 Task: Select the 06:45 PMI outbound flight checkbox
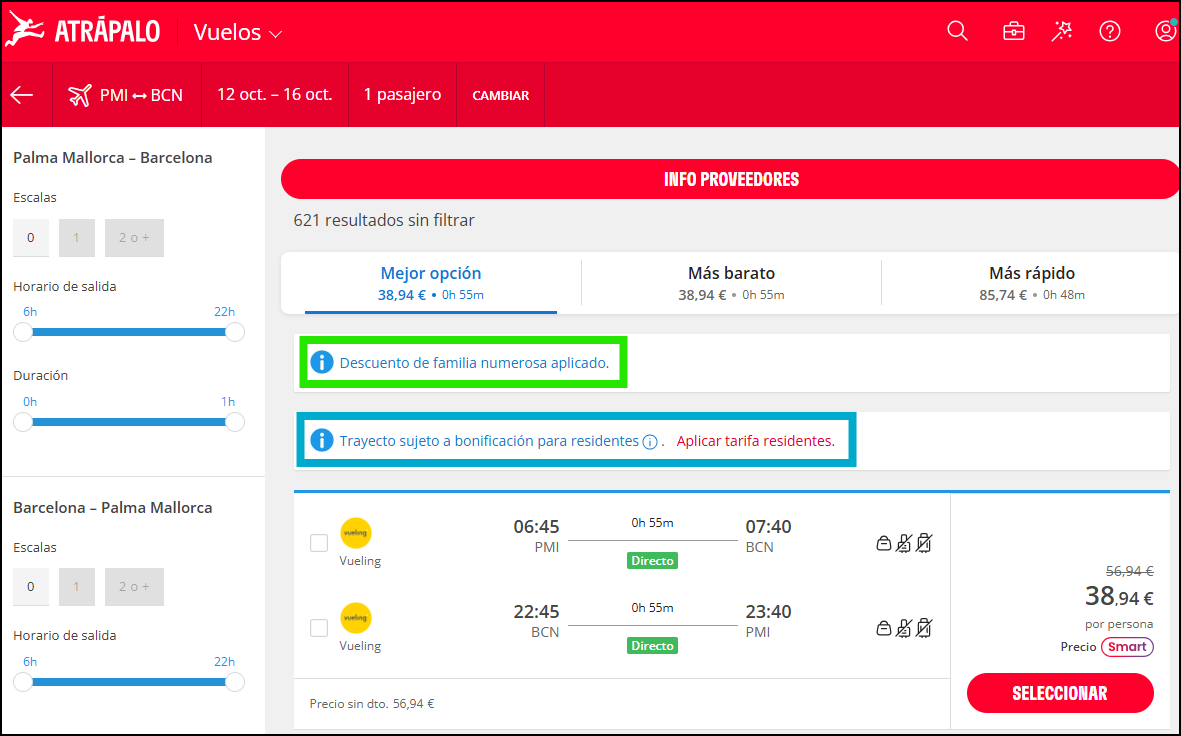319,542
